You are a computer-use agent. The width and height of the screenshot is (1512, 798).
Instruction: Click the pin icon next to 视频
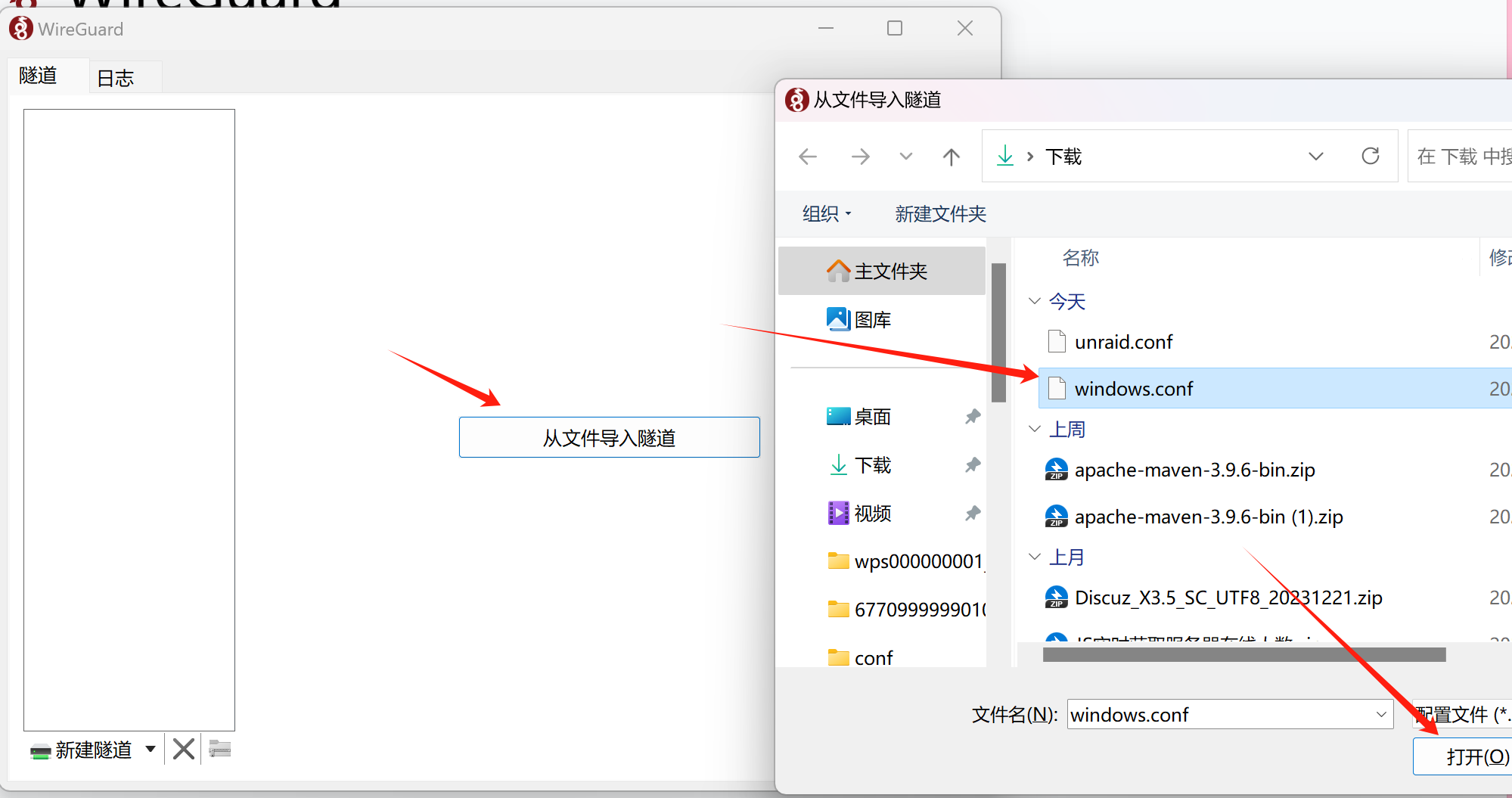[973, 514]
